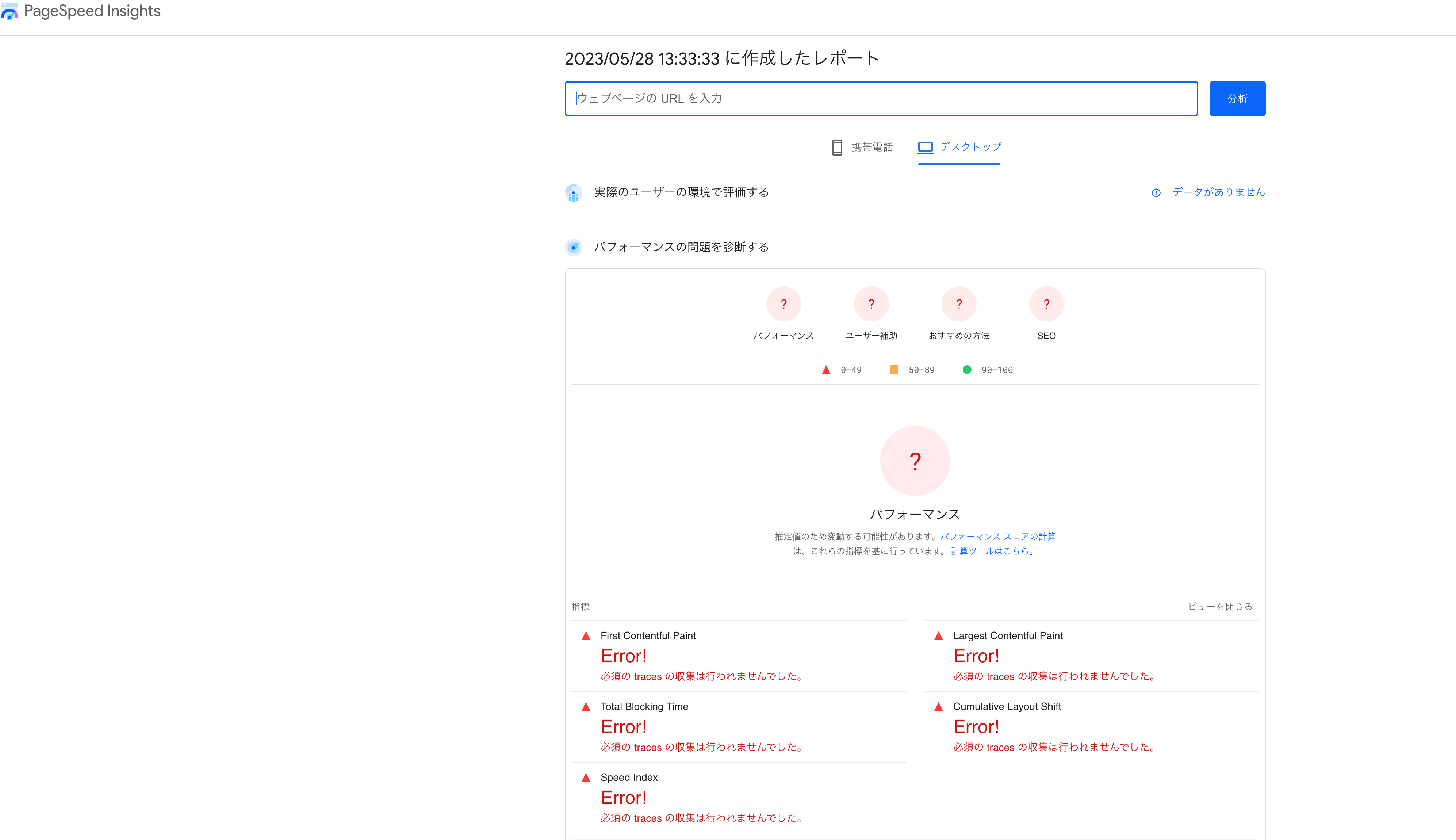Image resolution: width=1456 pixels, height=840 pixels.
Task: Click the PageSpeed Insights logo icon
Action: point(9,12)
